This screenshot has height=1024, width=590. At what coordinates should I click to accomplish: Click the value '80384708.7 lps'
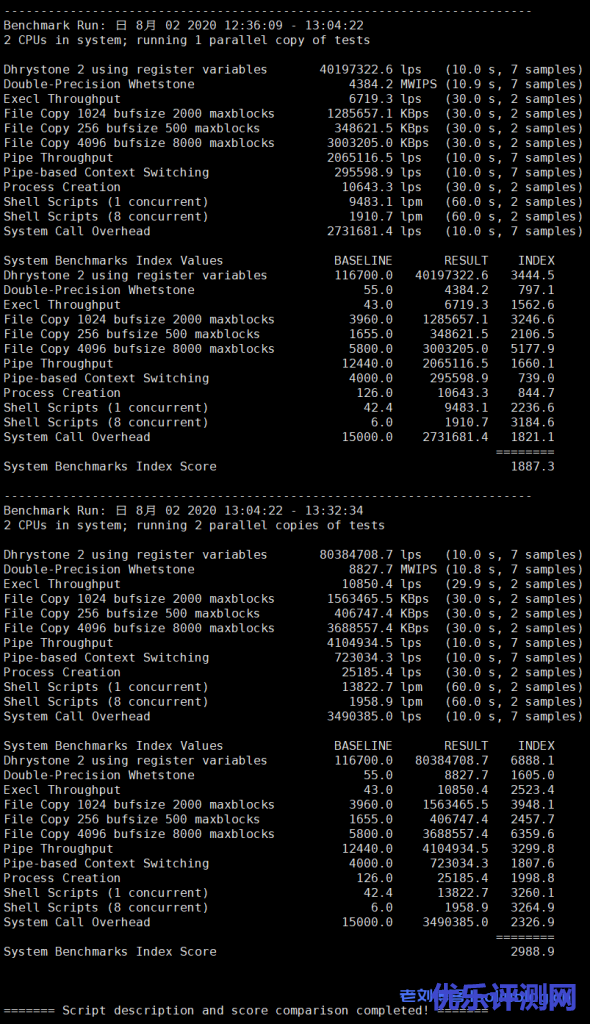[370, 554]
